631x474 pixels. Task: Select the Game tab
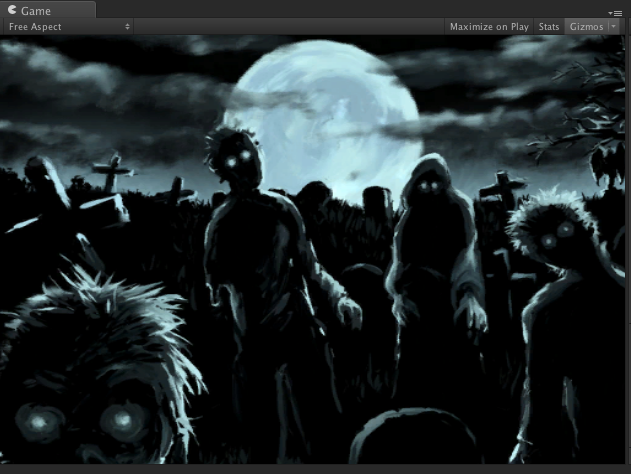pyautogui.click(x=47, y=10)
